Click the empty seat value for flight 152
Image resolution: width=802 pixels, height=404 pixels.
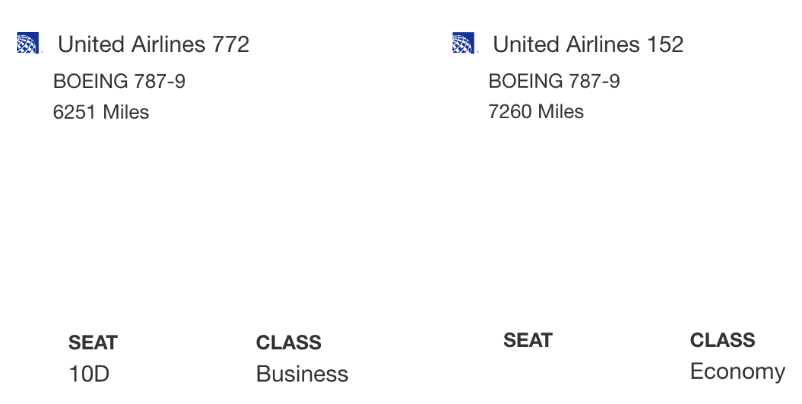click(x=528, y=372)
